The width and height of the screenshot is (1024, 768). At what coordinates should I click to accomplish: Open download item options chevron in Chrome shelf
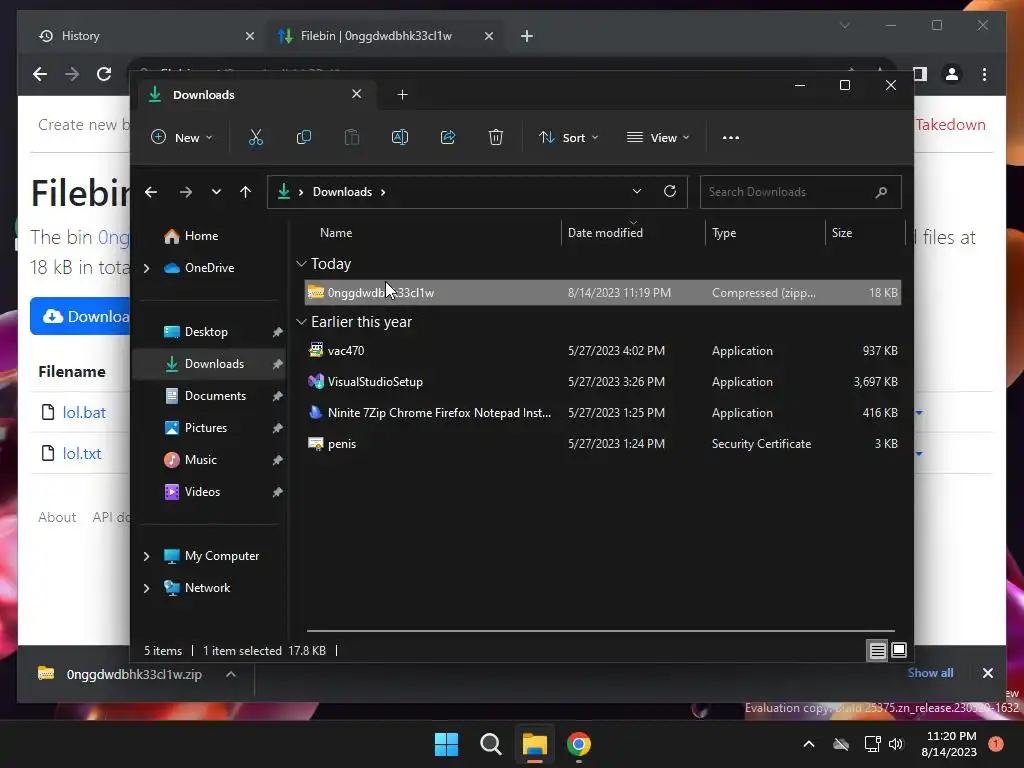231,675
